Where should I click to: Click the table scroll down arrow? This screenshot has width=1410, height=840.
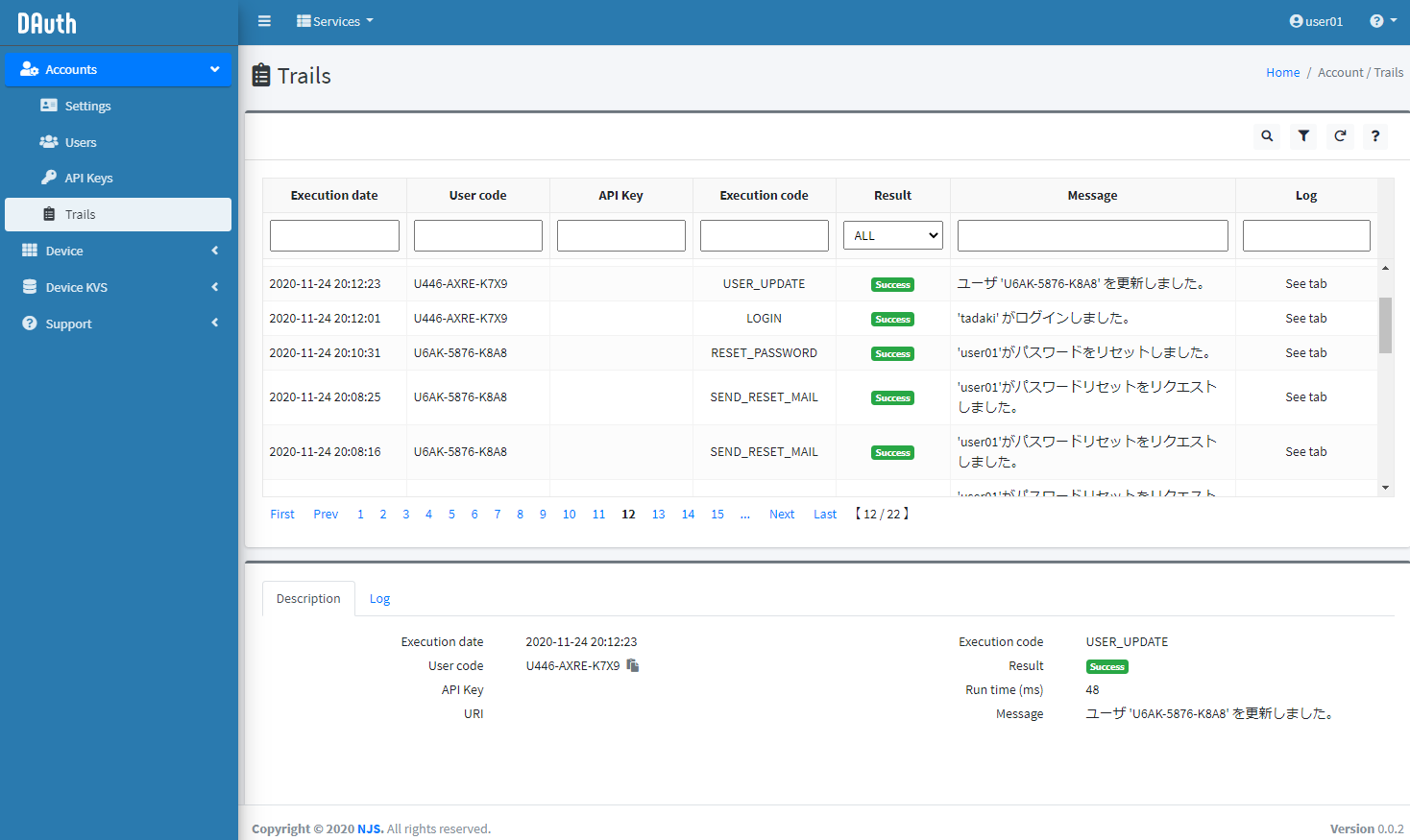point(1385,488)
